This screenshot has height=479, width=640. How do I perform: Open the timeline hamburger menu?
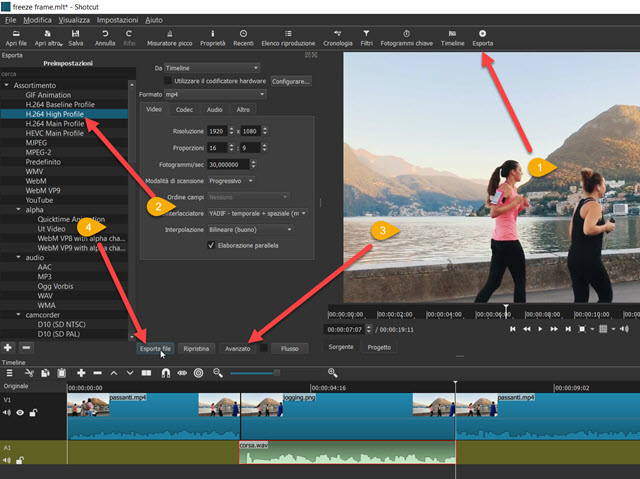click(x=9, y=373)
